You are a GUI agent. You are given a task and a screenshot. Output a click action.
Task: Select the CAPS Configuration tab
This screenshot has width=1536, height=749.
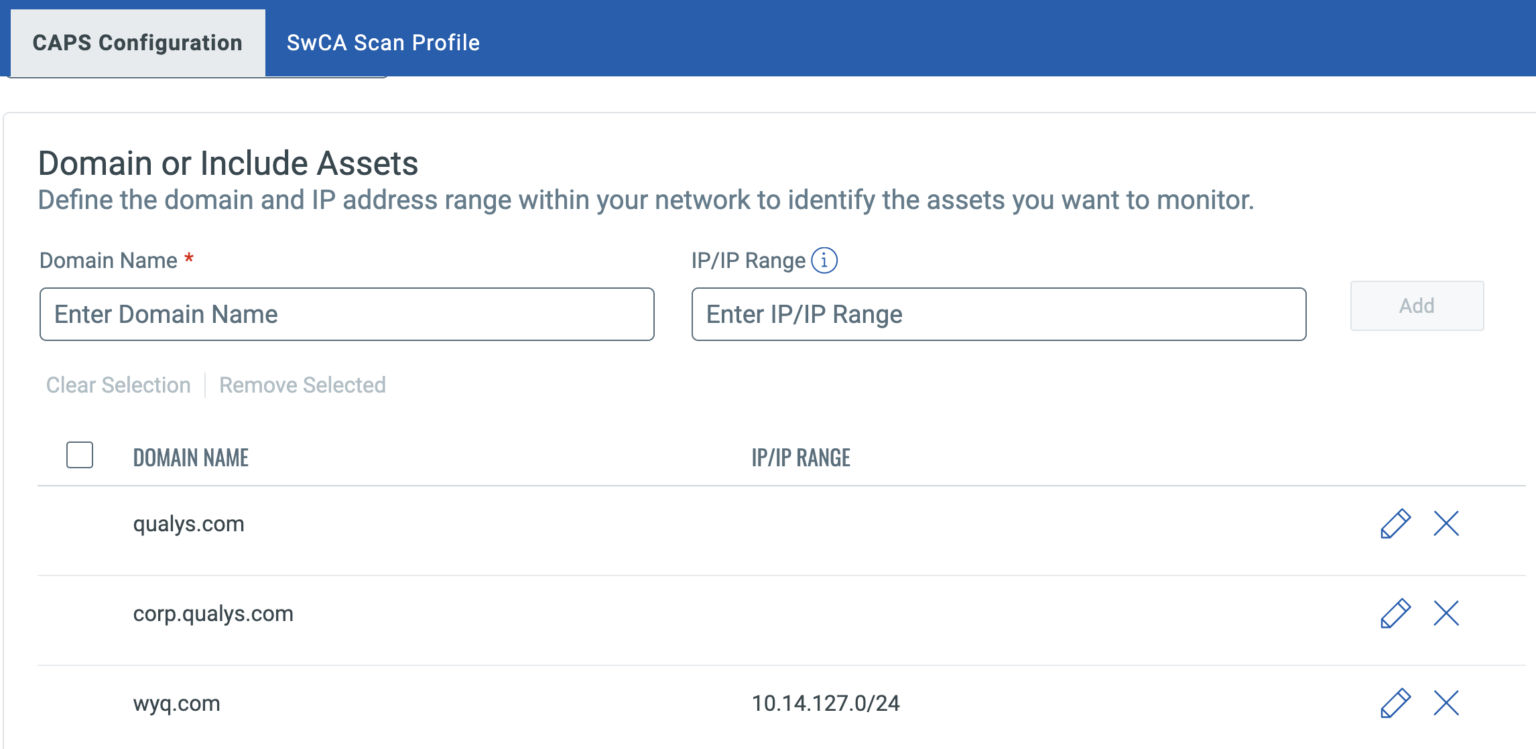(136, 42)
